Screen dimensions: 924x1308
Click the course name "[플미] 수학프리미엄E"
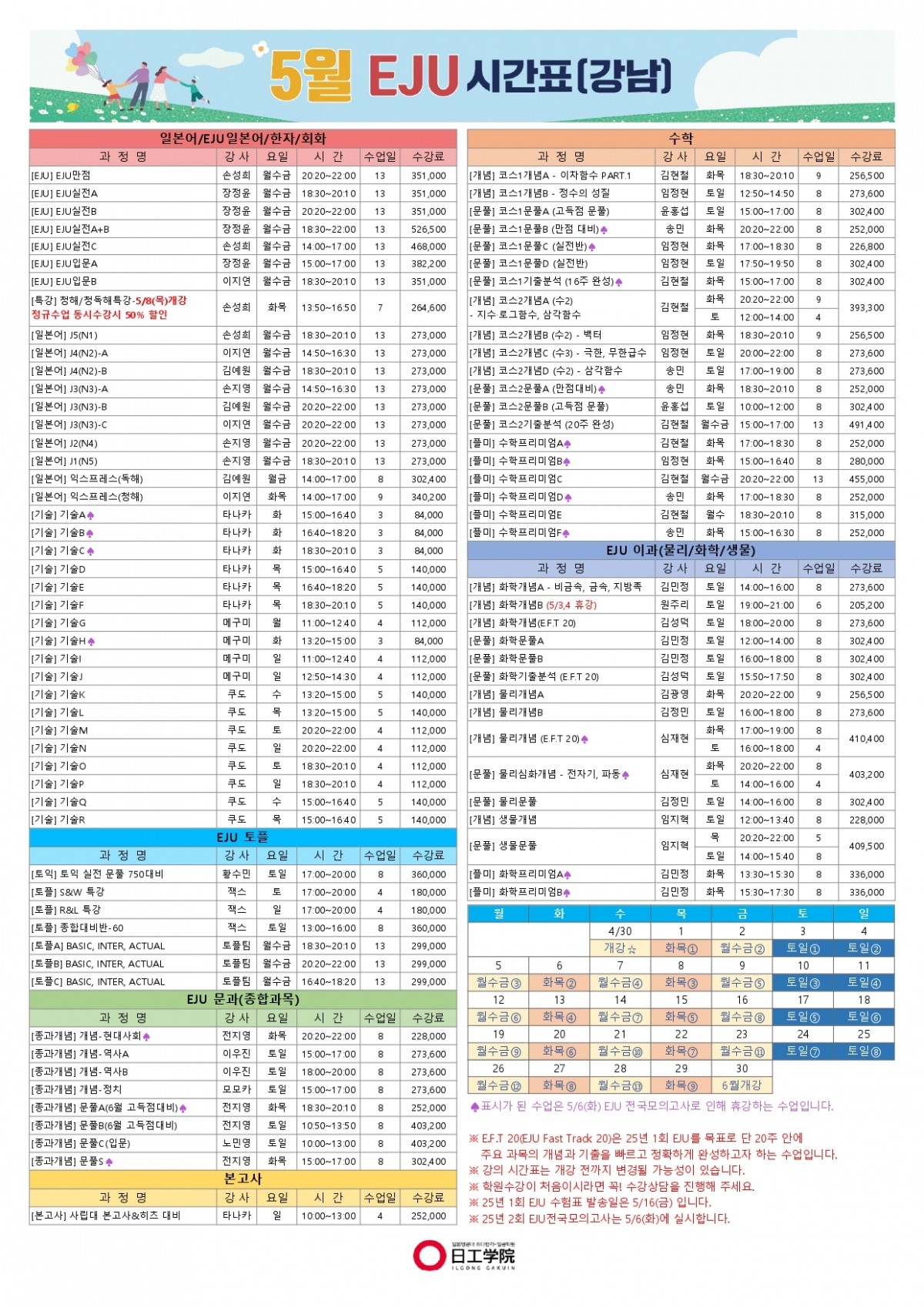[516, 515]
